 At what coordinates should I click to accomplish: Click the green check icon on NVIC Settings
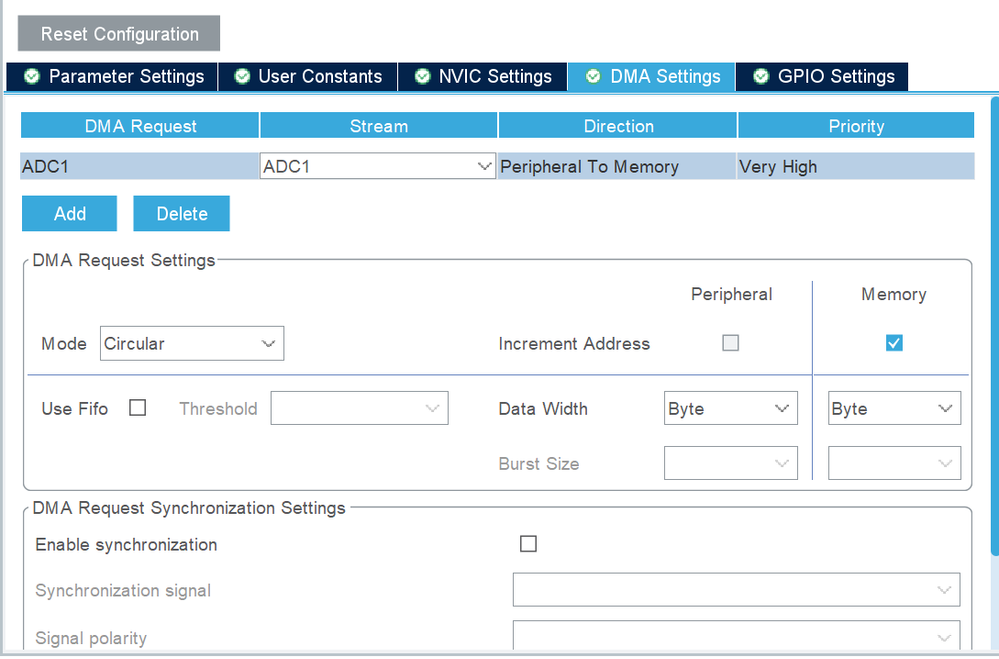click(422, 76)
